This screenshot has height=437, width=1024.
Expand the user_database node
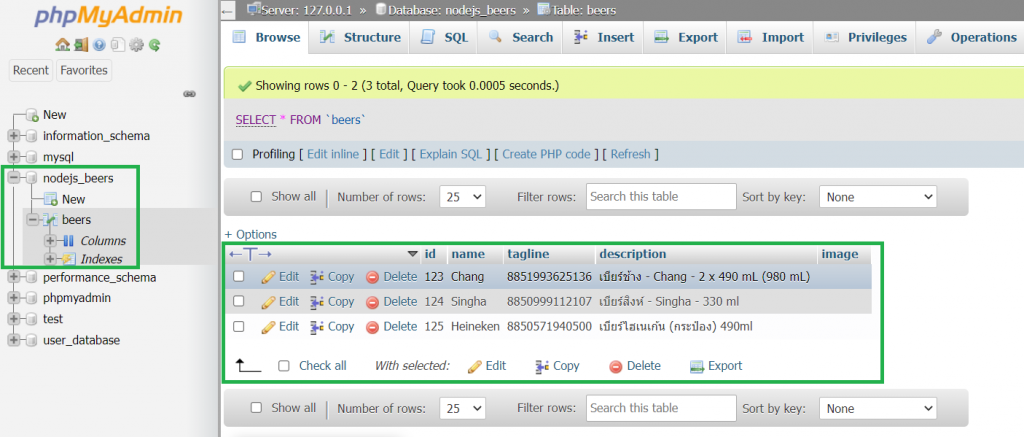pos(13,340)
